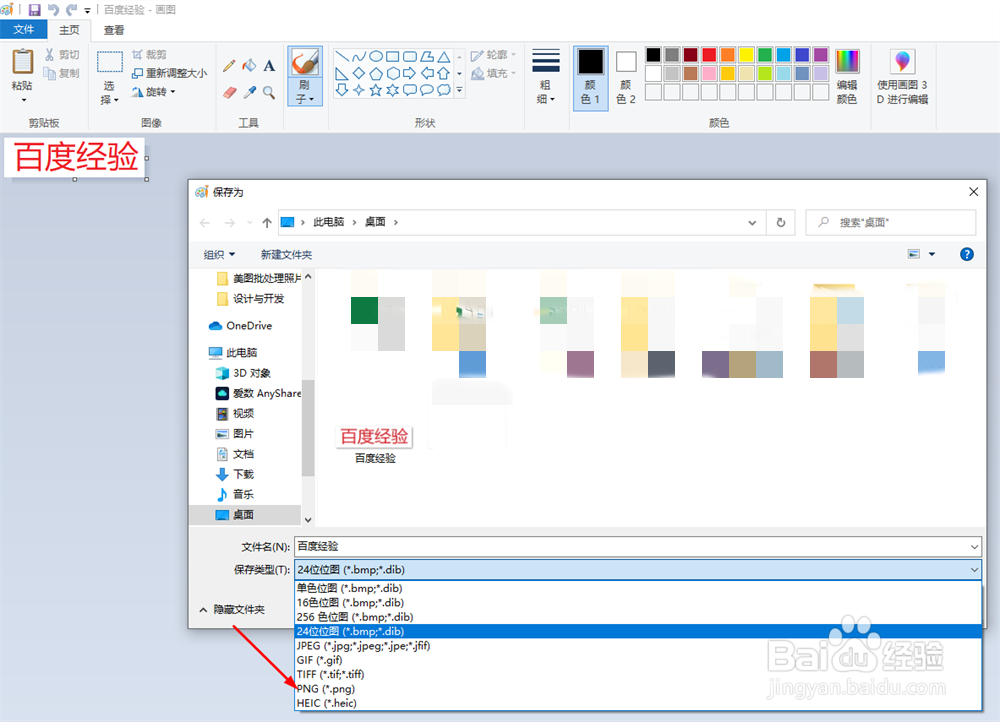The width and height of the screenshot is (1000, 722).
Task: Switch to the View ribbon tab
Action: (114, 30)
